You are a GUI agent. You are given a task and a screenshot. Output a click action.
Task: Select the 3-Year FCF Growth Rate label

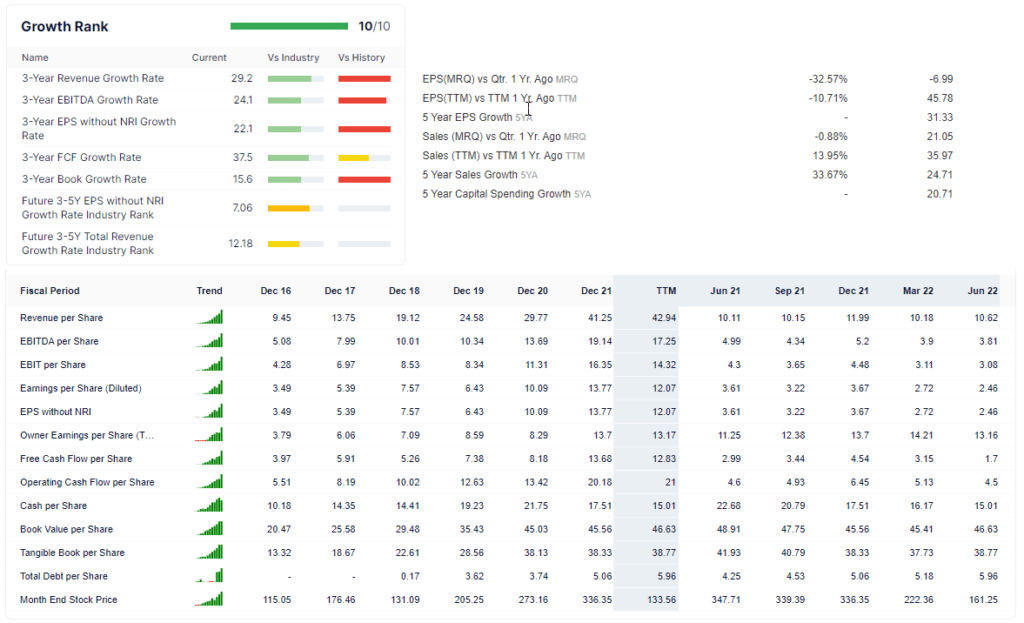tap(82, 157)
